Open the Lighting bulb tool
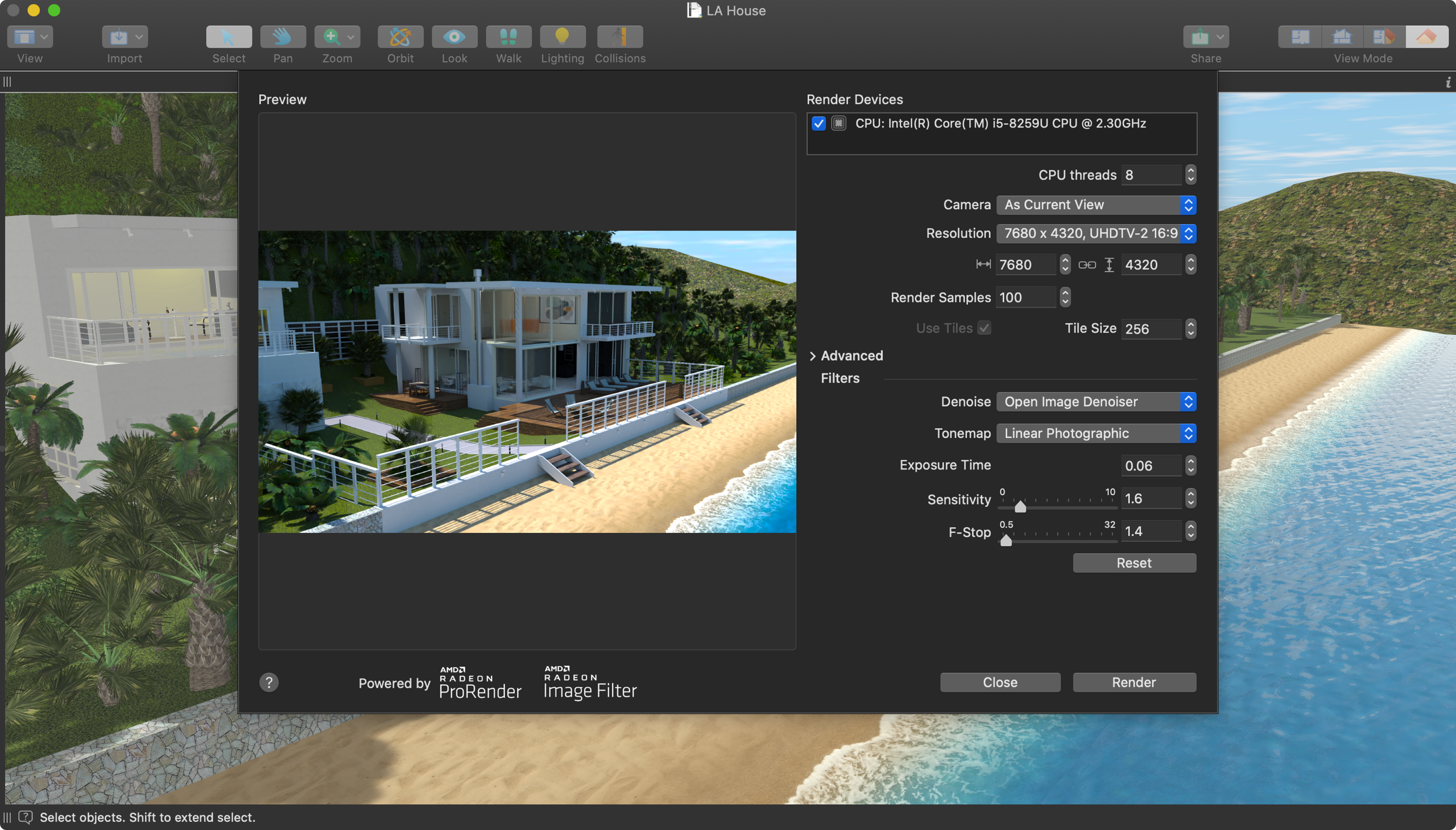This screenshot has width=1456, height=830. click(562, 37)
